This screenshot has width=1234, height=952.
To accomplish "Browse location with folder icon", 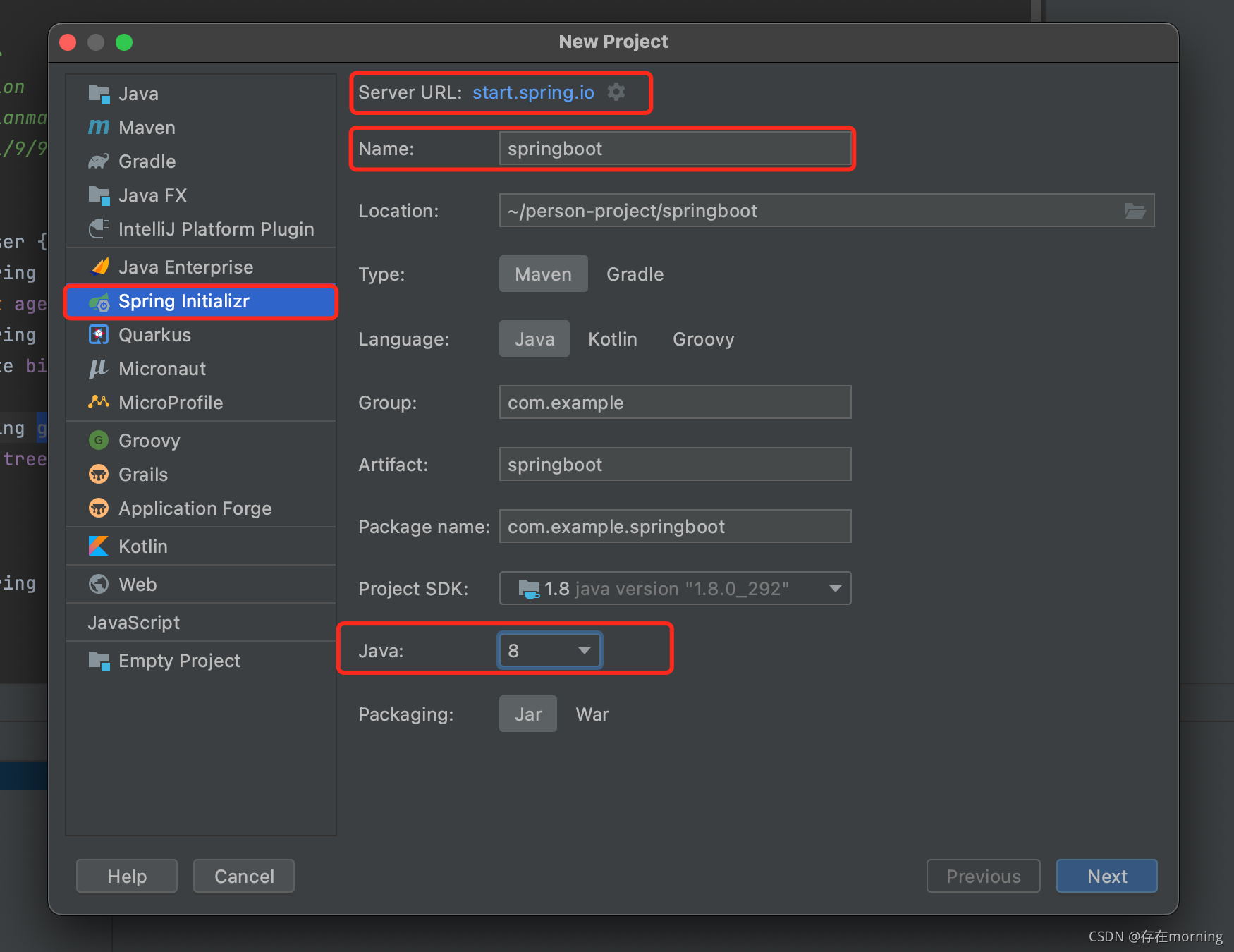I will pos(1135,211).
